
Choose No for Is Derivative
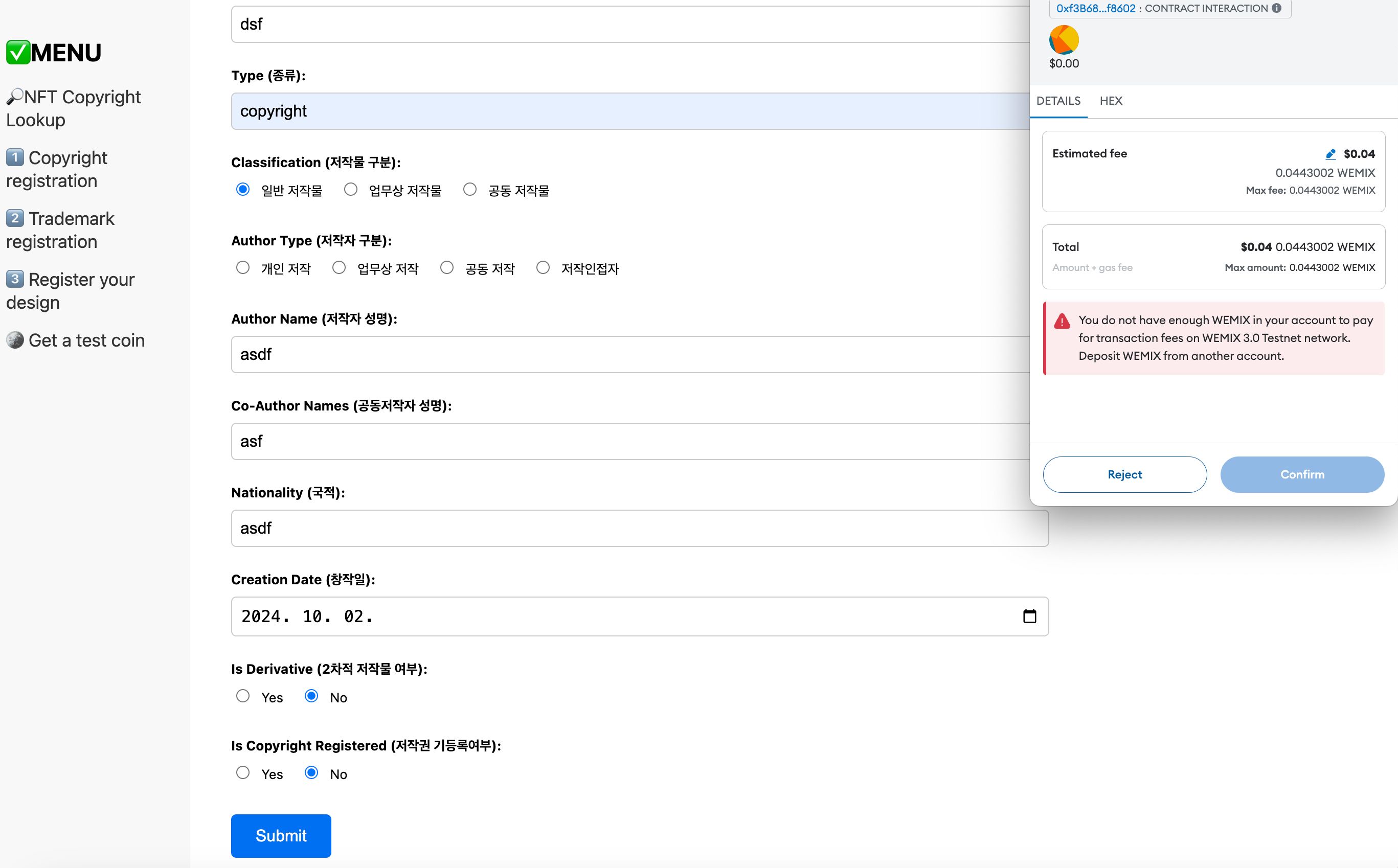pos(311,696)
